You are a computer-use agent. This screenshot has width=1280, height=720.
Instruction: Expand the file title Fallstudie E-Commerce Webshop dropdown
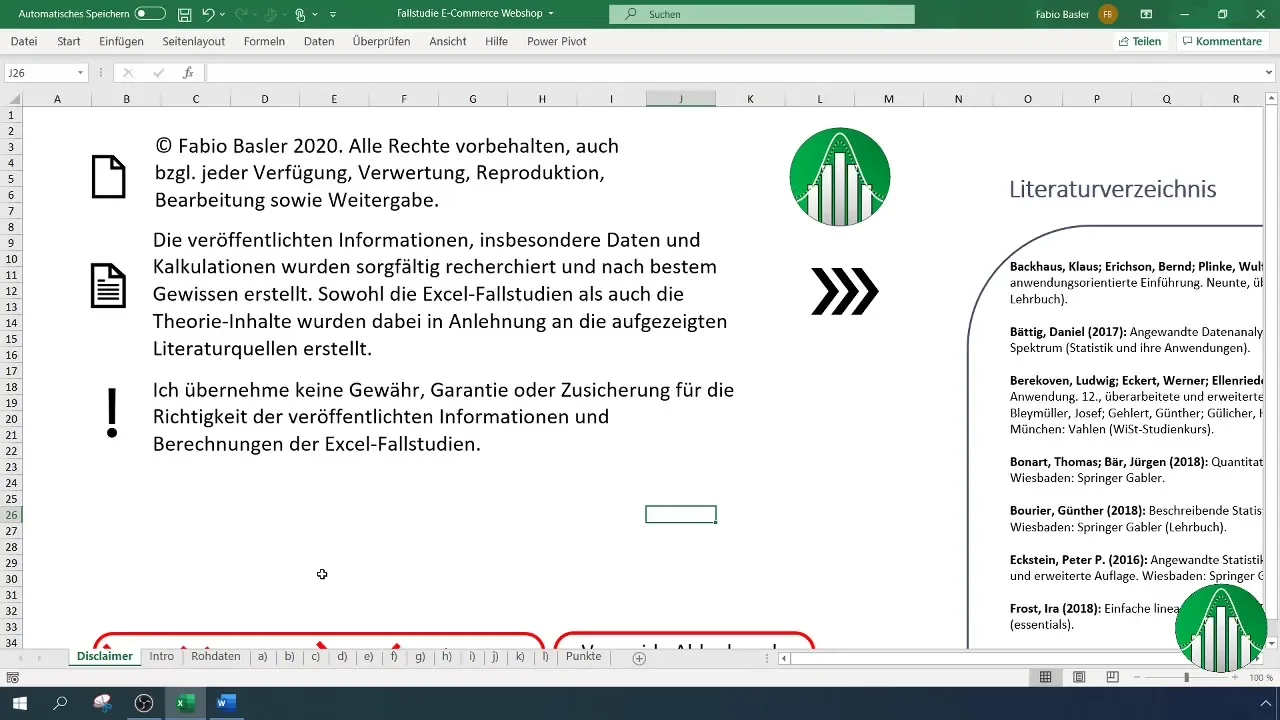[551, 14]
